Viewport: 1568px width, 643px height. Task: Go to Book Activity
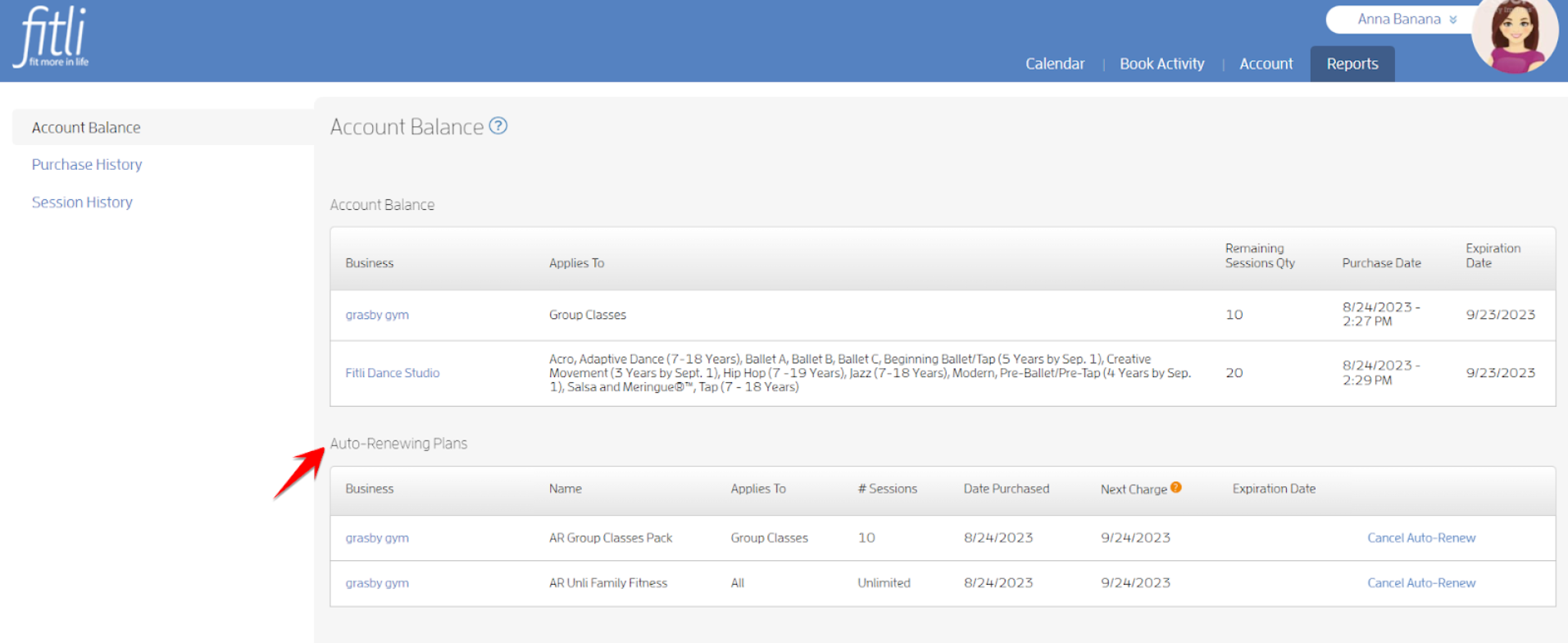(x=1162, y=64)
